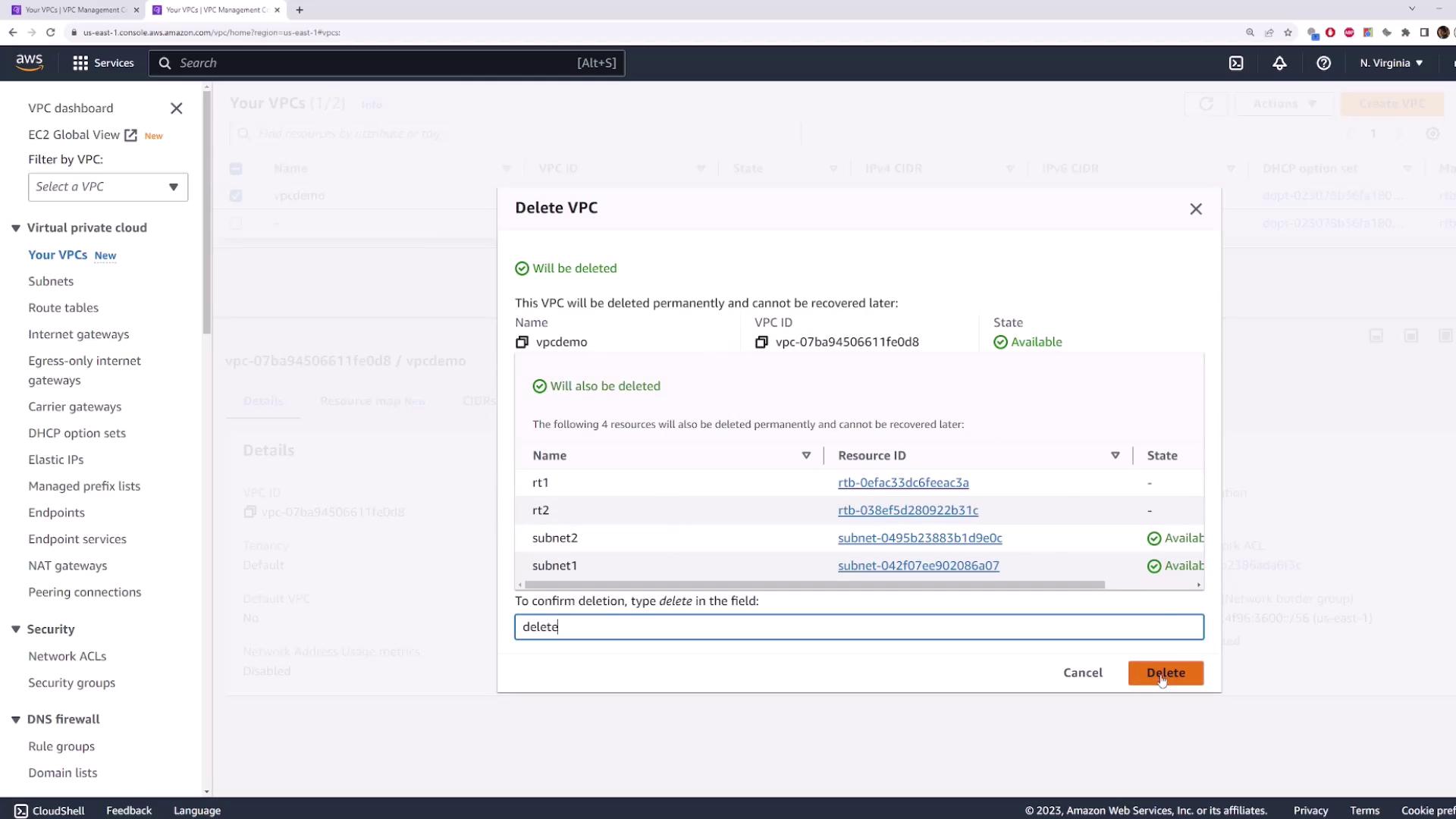Open the help question mark menu
Screen dimensions: 1456x819
tap(1323, 63)
